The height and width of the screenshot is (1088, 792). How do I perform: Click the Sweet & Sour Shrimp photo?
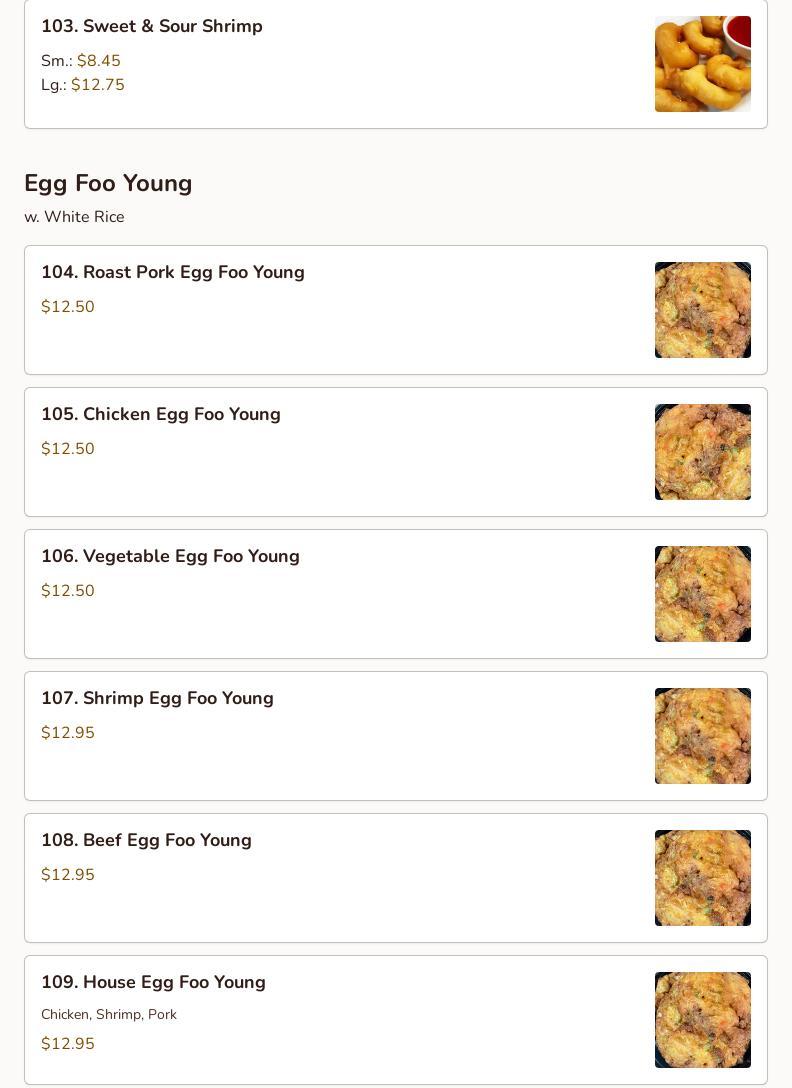pos(702,64)
